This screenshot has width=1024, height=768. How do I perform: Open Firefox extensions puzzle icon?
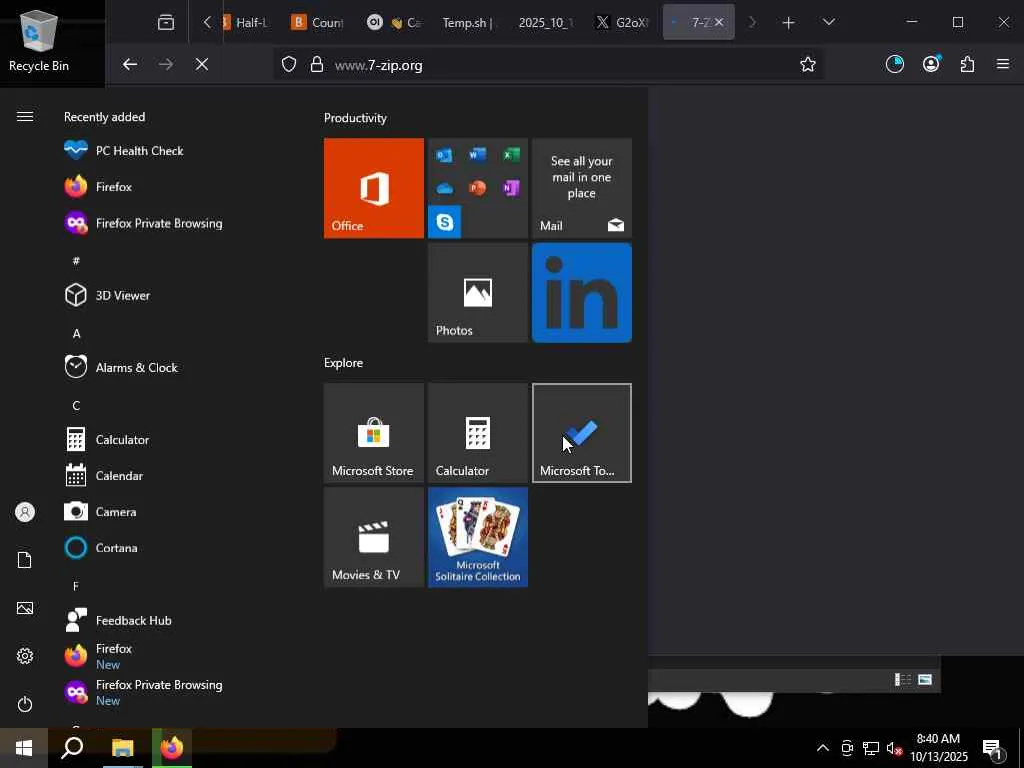(x=967, y=64)
